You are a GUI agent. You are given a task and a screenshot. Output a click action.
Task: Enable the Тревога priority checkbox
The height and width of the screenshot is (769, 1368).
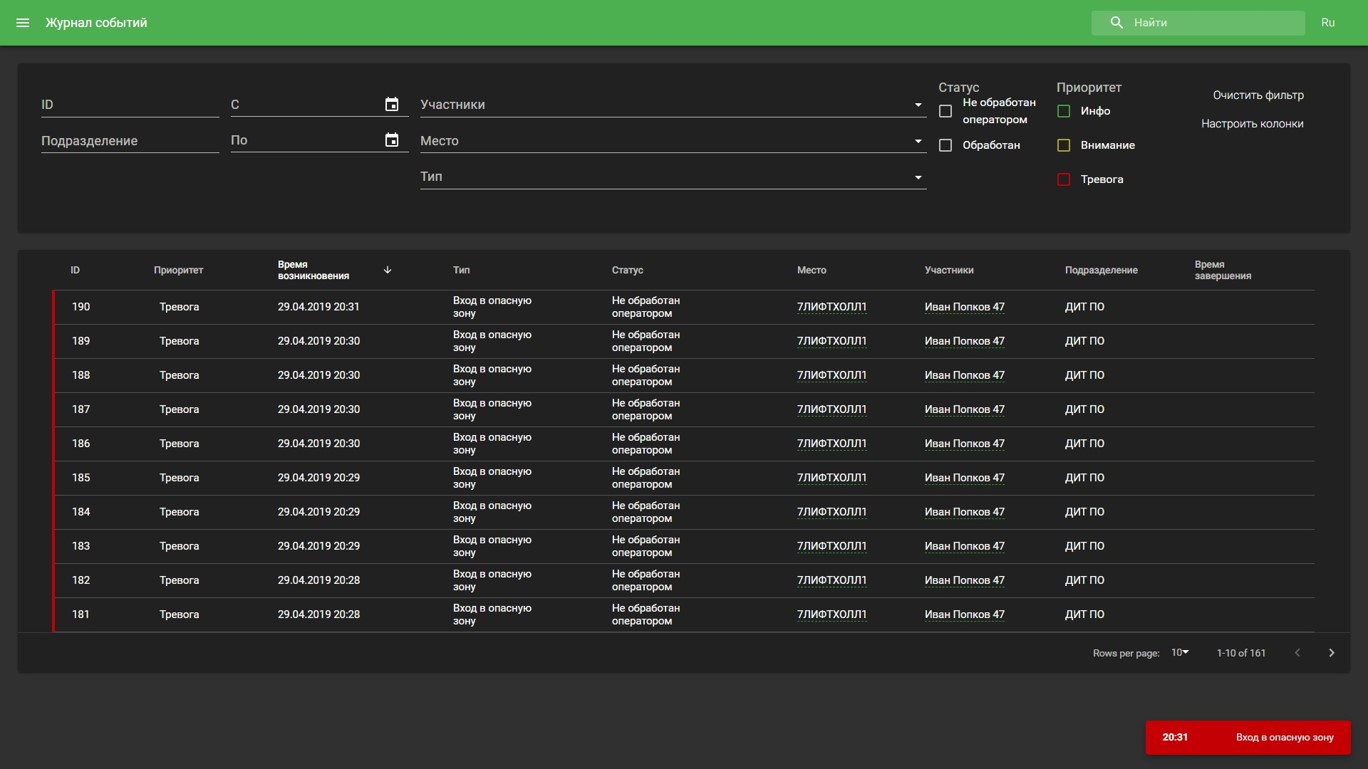coord(1063,179)
